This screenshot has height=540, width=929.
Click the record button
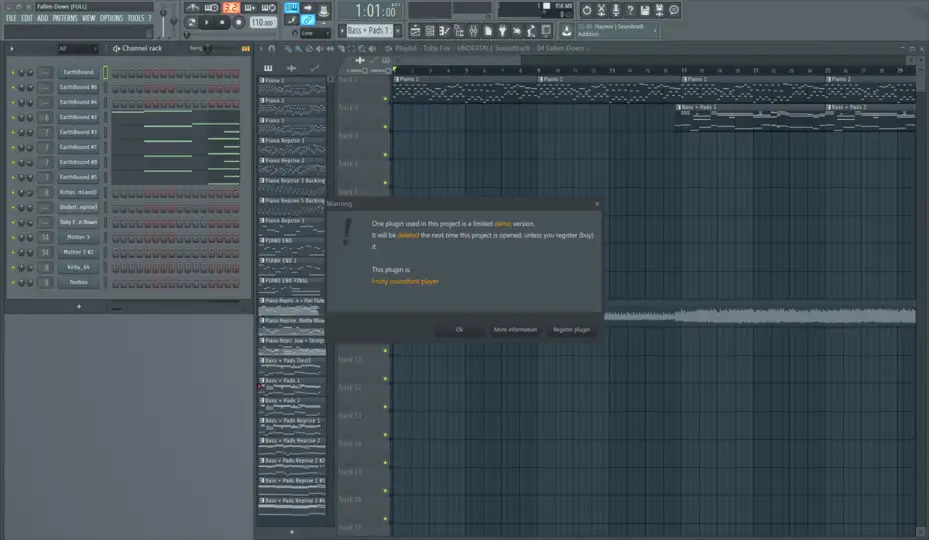[x=238, y=23]
